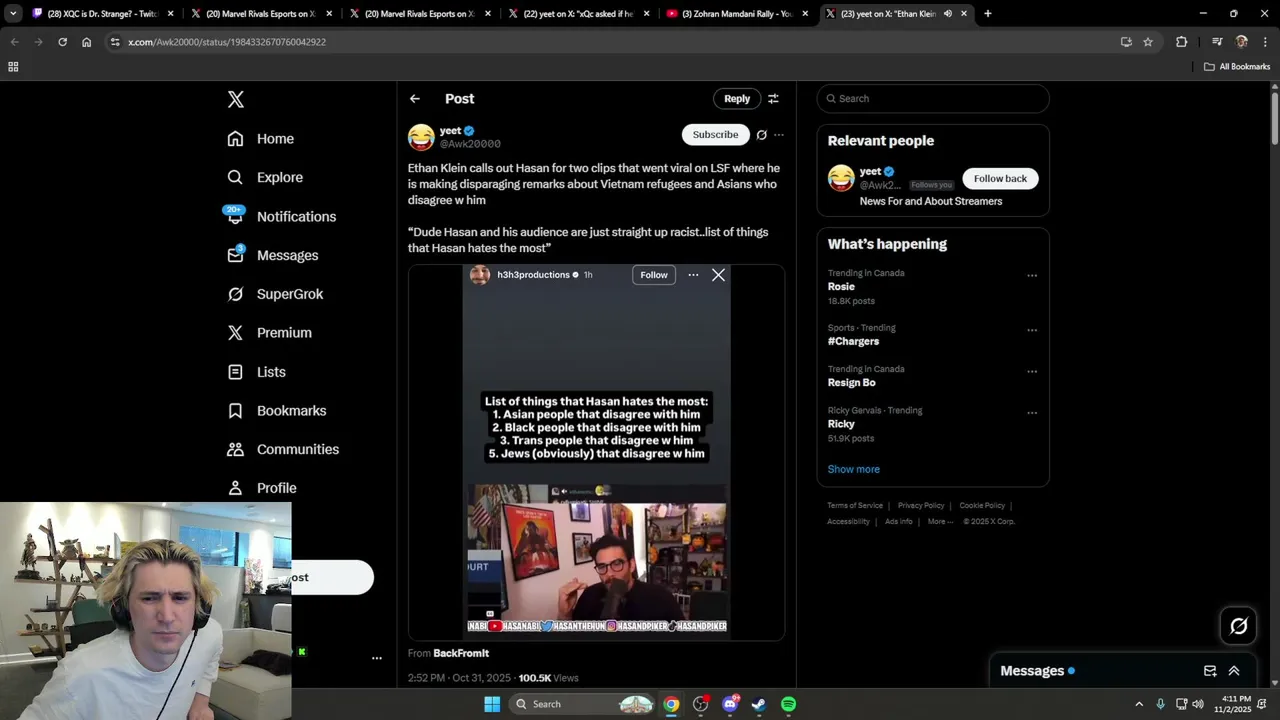Click the address bar URL

point(227,42)
